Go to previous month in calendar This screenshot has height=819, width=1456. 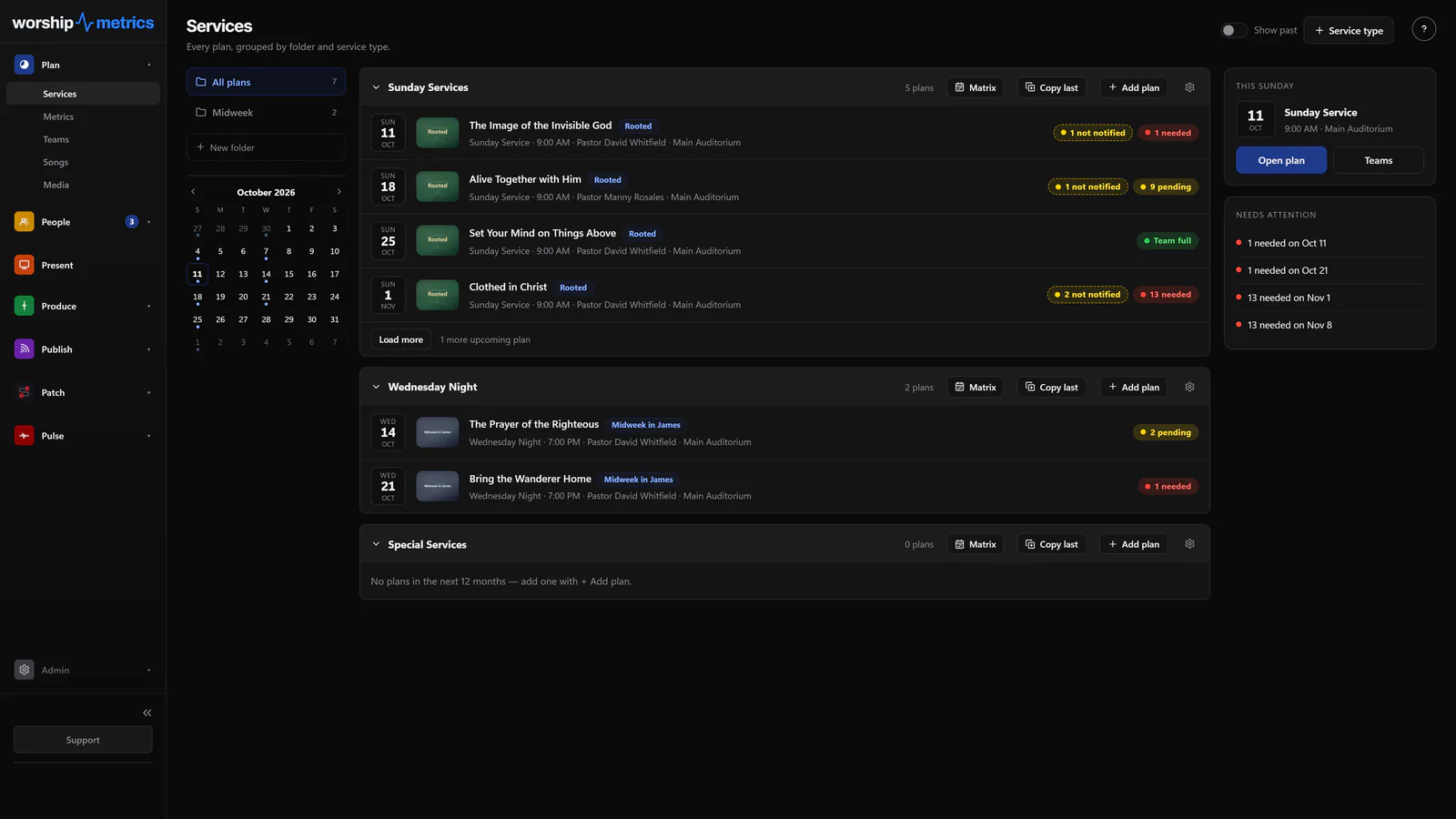tap(193, 192)
